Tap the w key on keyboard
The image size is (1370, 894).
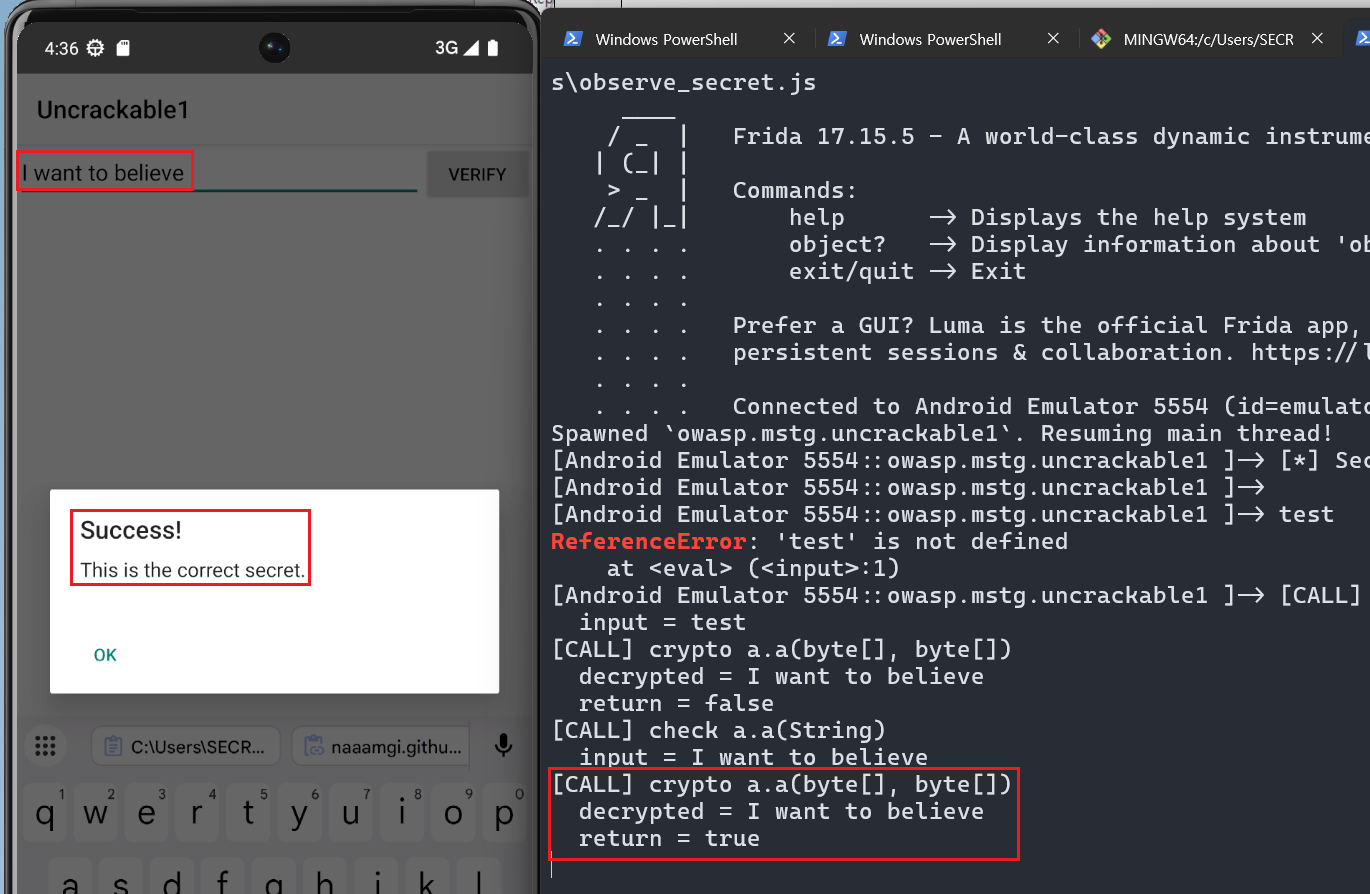(96, 813)
